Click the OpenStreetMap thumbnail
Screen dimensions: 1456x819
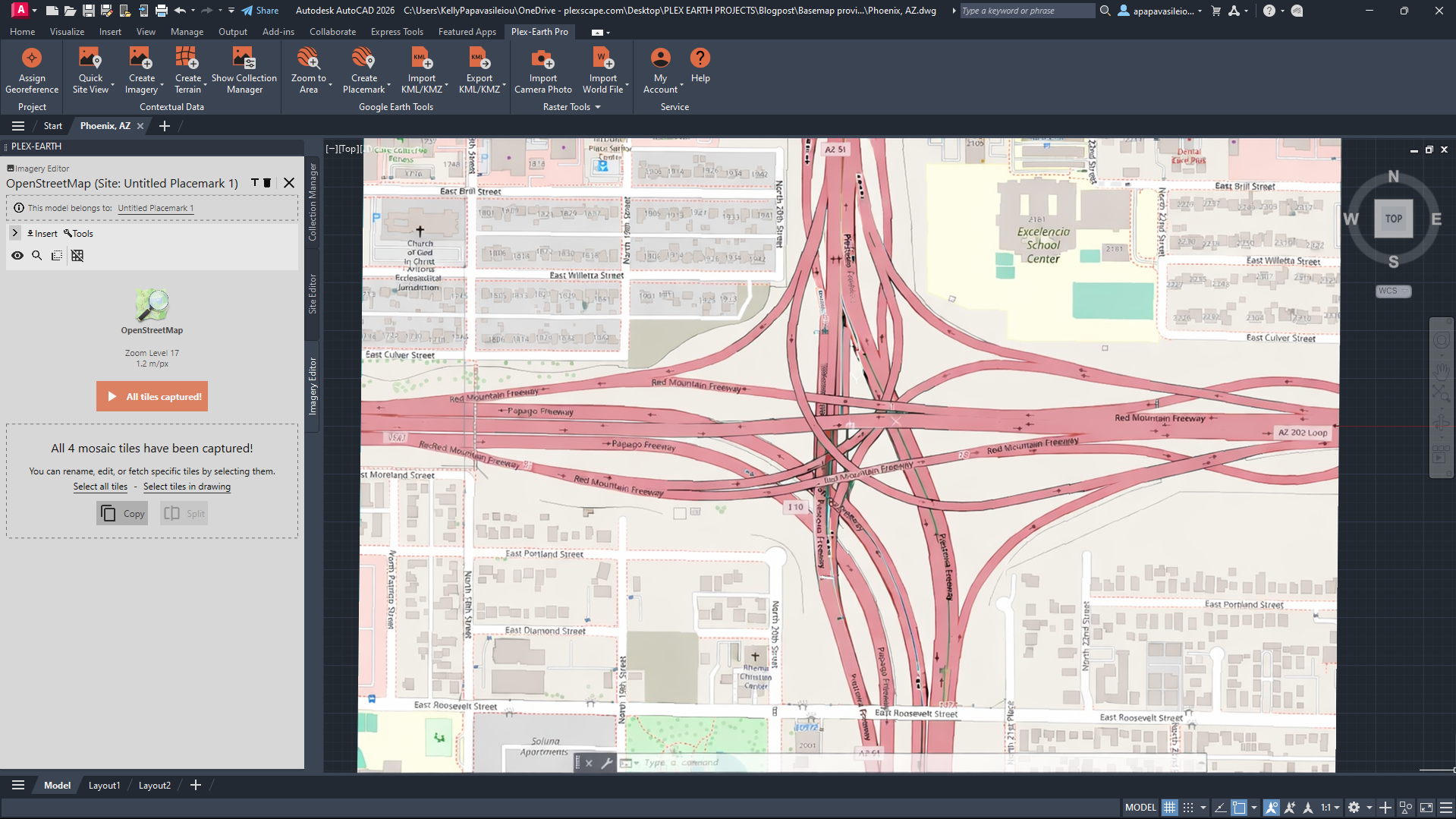tap(152, 304)
